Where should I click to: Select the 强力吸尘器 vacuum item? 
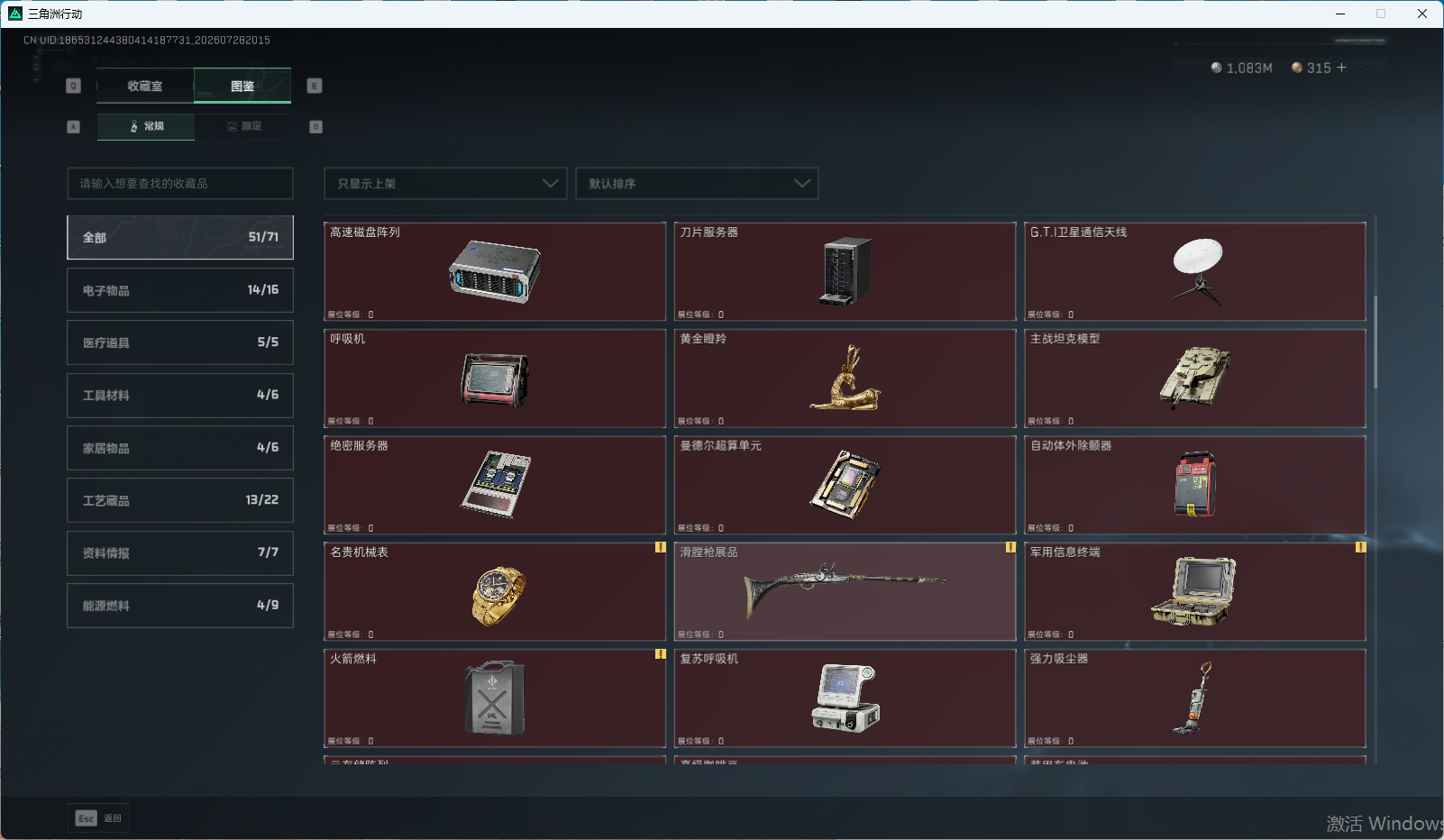pos(1195,698)
